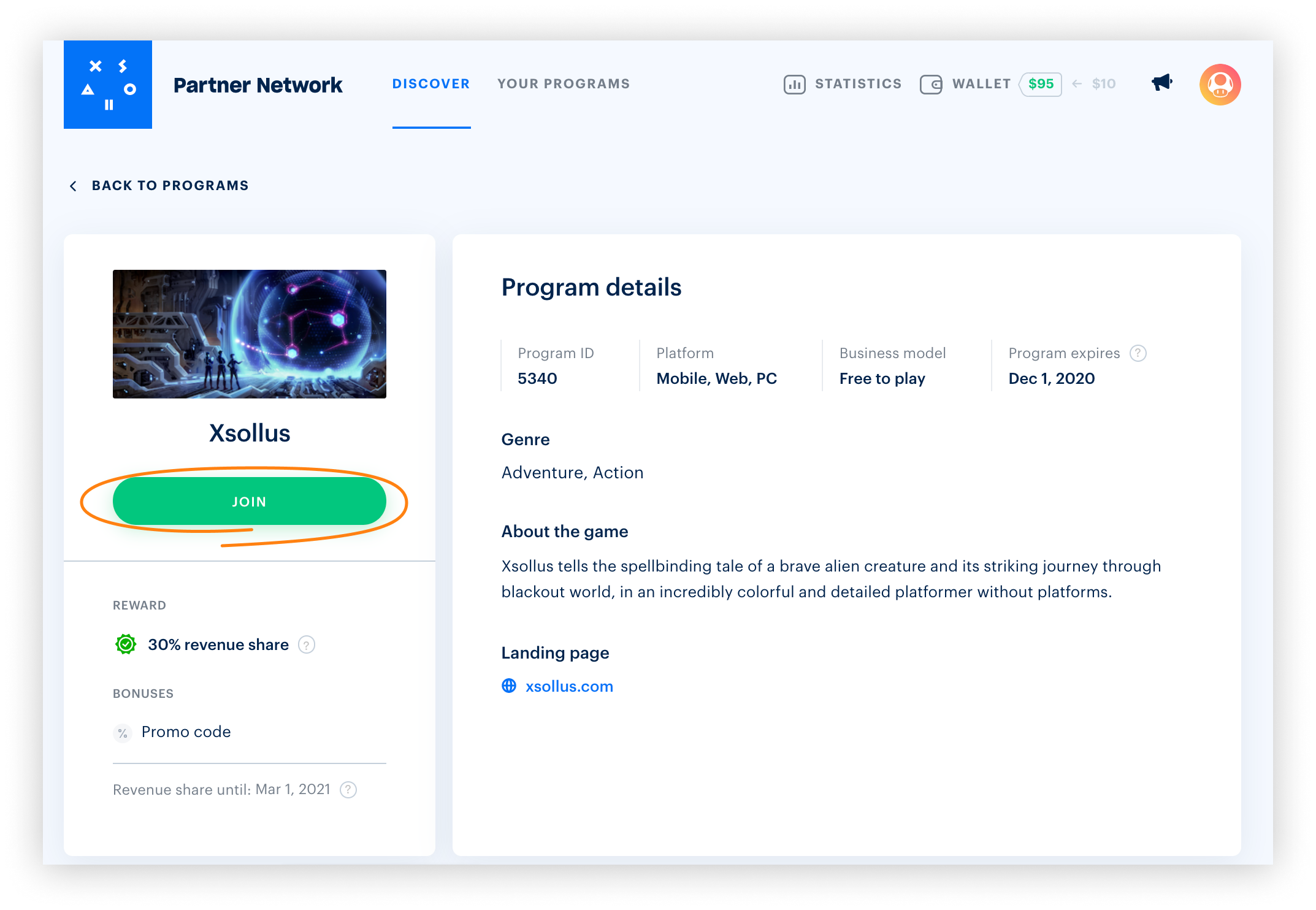Click the globe icon under Landing page
This screenshot has width=1316, height=910.
pyautogui.click(x=509, y=686)
